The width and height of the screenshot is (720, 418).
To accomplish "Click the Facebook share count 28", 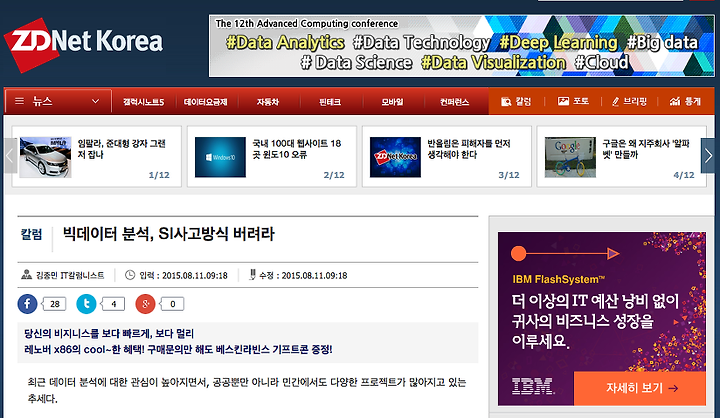I will [54, 304].
